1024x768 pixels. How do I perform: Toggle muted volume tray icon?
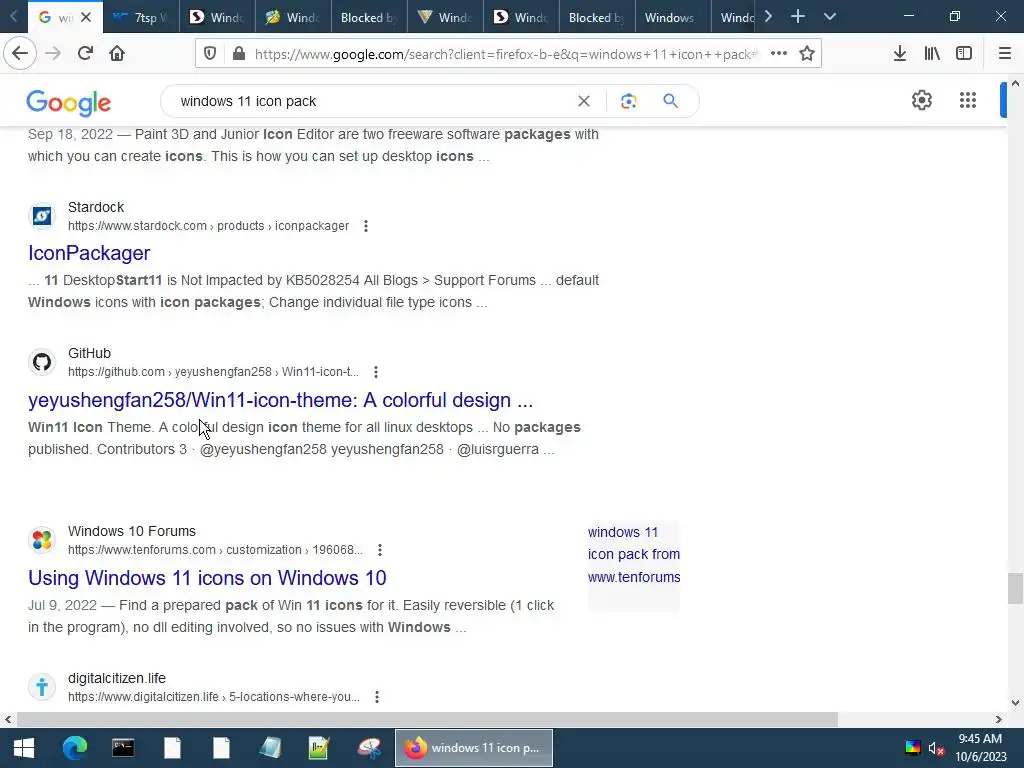tap(936, 748)
